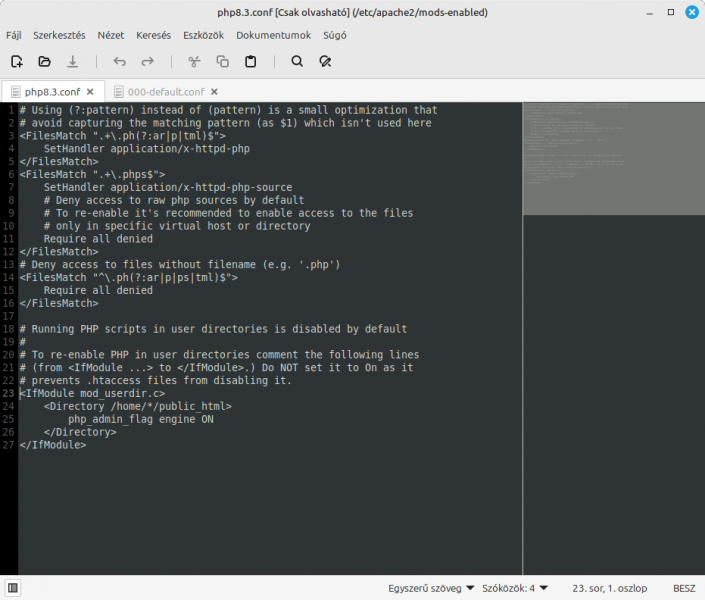Click line number 17 in gutter

9,316
